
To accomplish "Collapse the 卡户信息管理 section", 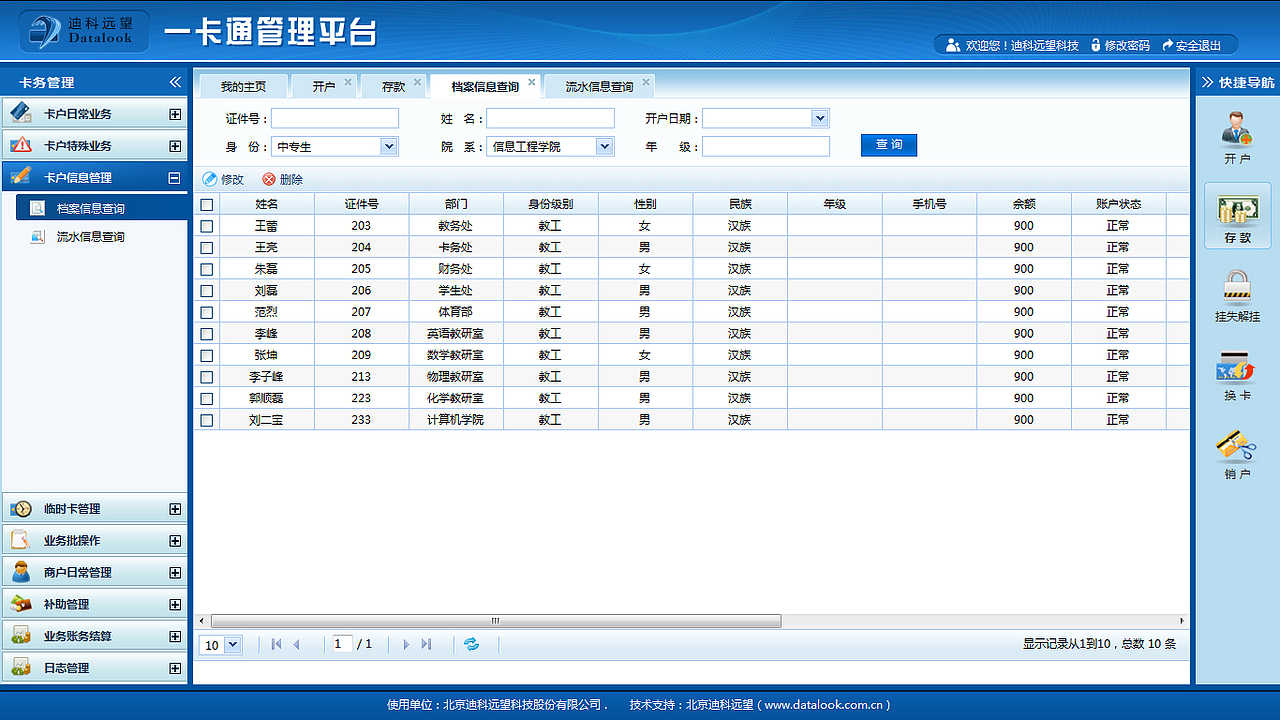I will click(x=175, y=178).
